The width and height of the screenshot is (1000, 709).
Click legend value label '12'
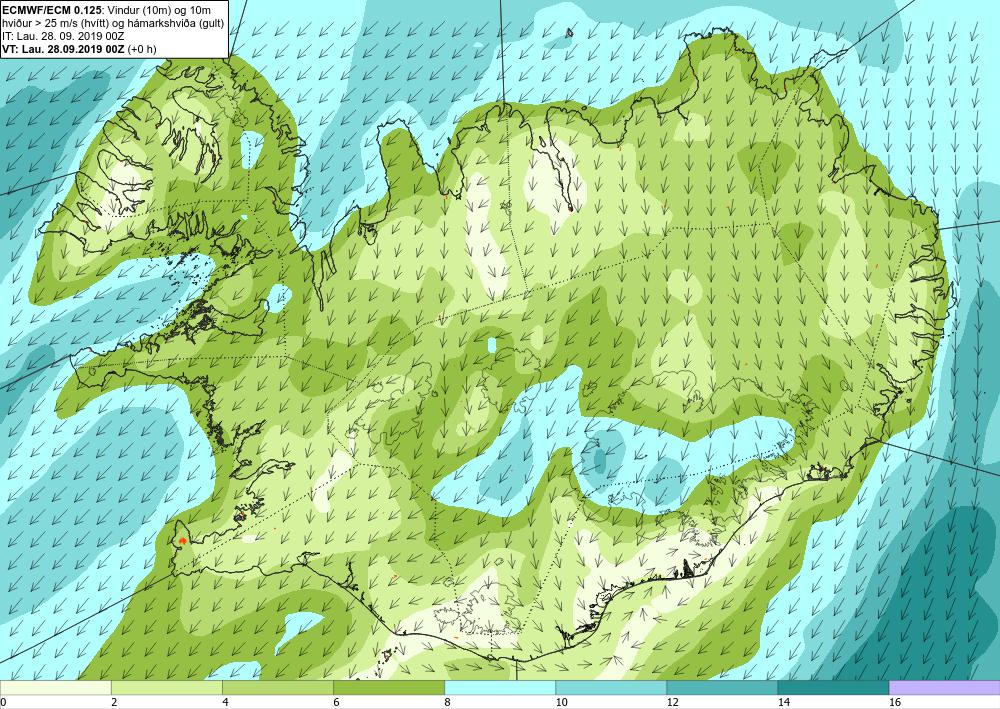point(672,702)
